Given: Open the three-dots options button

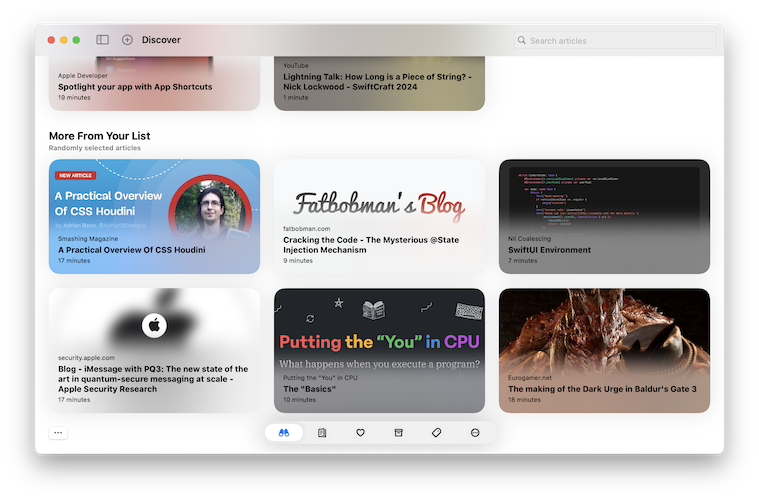Looking at the screenshot, I should tap(58, 433).
